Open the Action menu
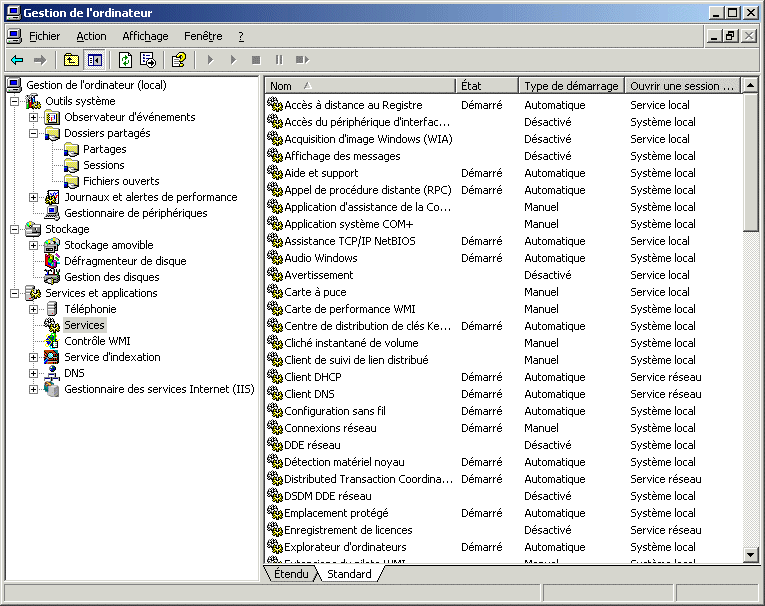This screenshot has width=765, height=606. [x=91, y=36]
